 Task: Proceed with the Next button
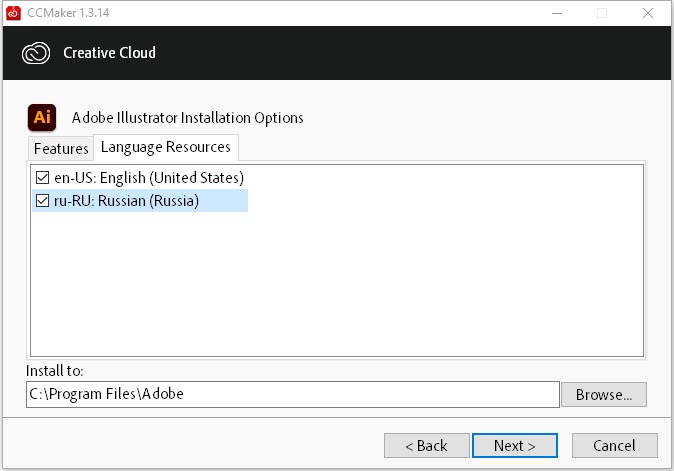point(515,446)
